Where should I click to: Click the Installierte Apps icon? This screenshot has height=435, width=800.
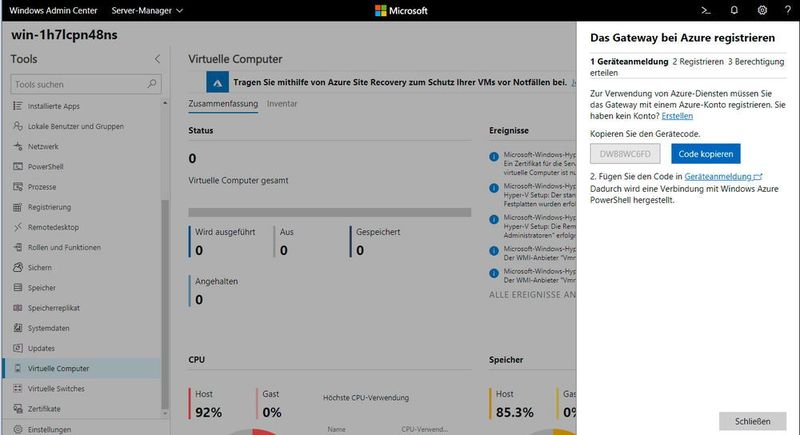point(18,106)
